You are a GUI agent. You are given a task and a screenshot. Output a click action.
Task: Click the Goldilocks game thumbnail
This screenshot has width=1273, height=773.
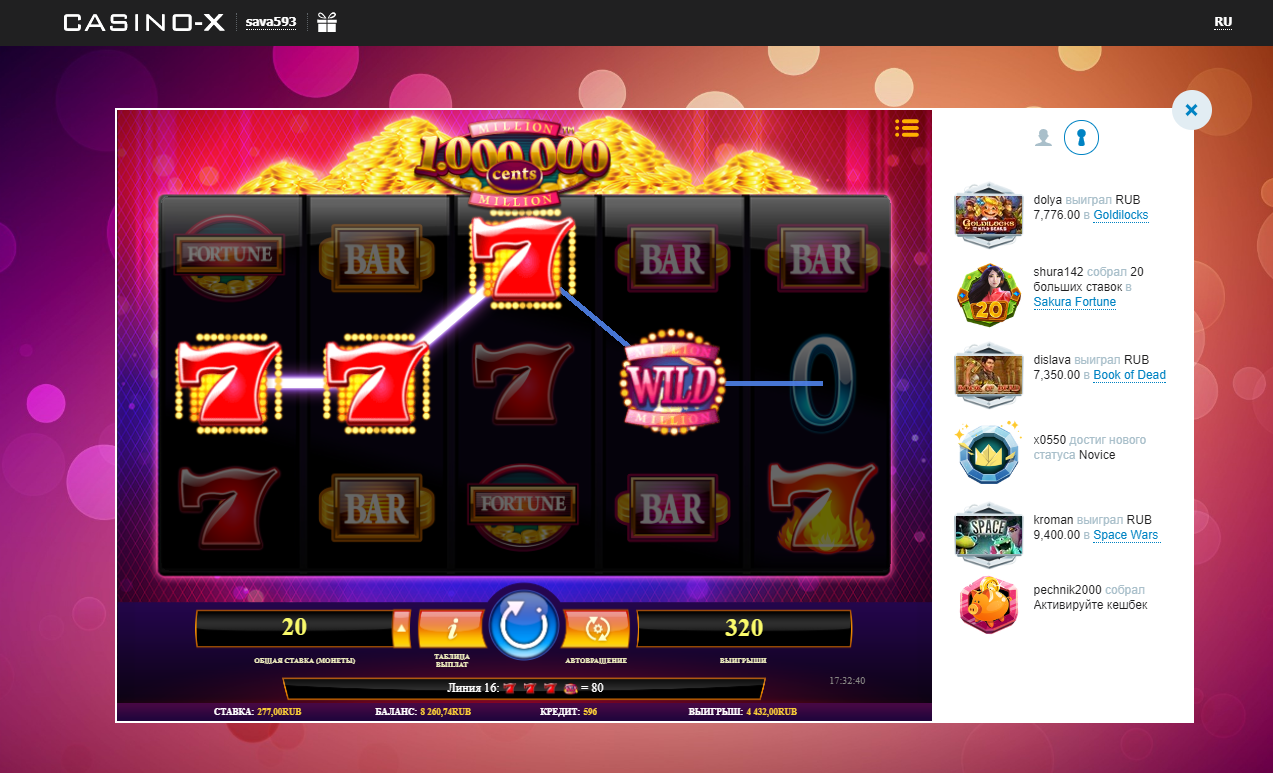coord(989,215)
